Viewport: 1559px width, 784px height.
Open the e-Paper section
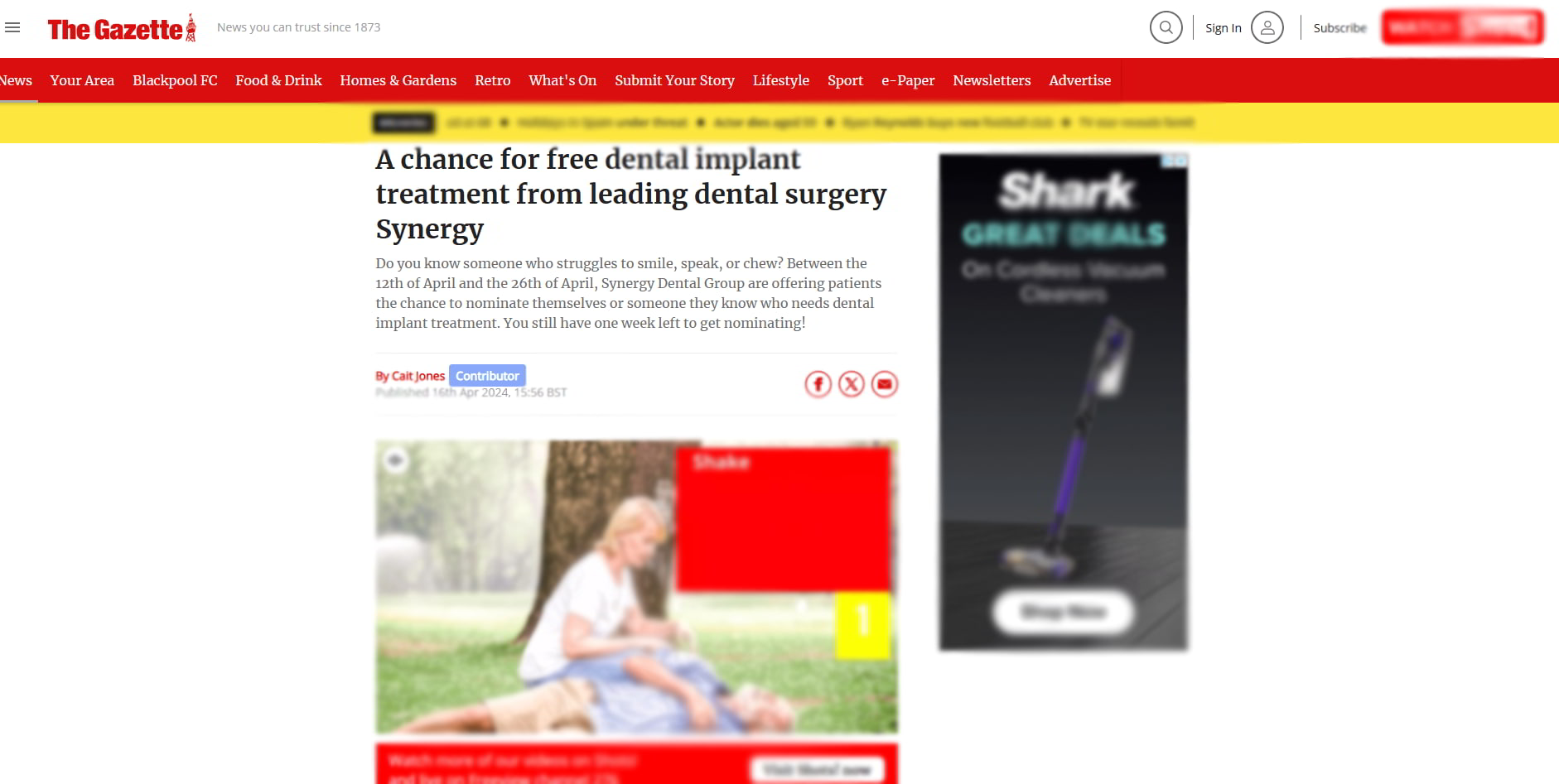pyautogui.click(x=908, y=80)
